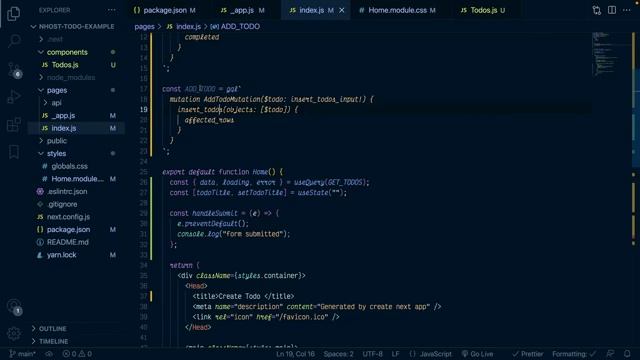
Task: Open README.md file
Action: click(67, 242)
